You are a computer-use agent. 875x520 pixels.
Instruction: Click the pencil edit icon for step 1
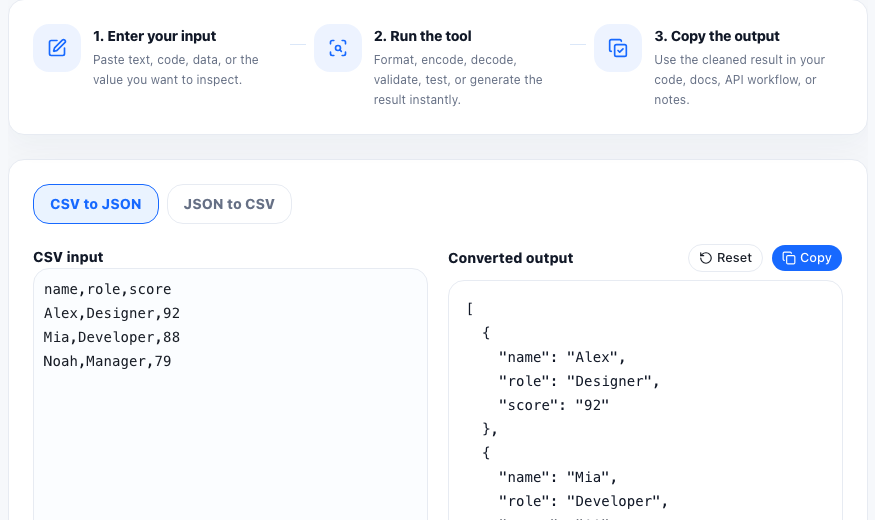click(57, 48)
